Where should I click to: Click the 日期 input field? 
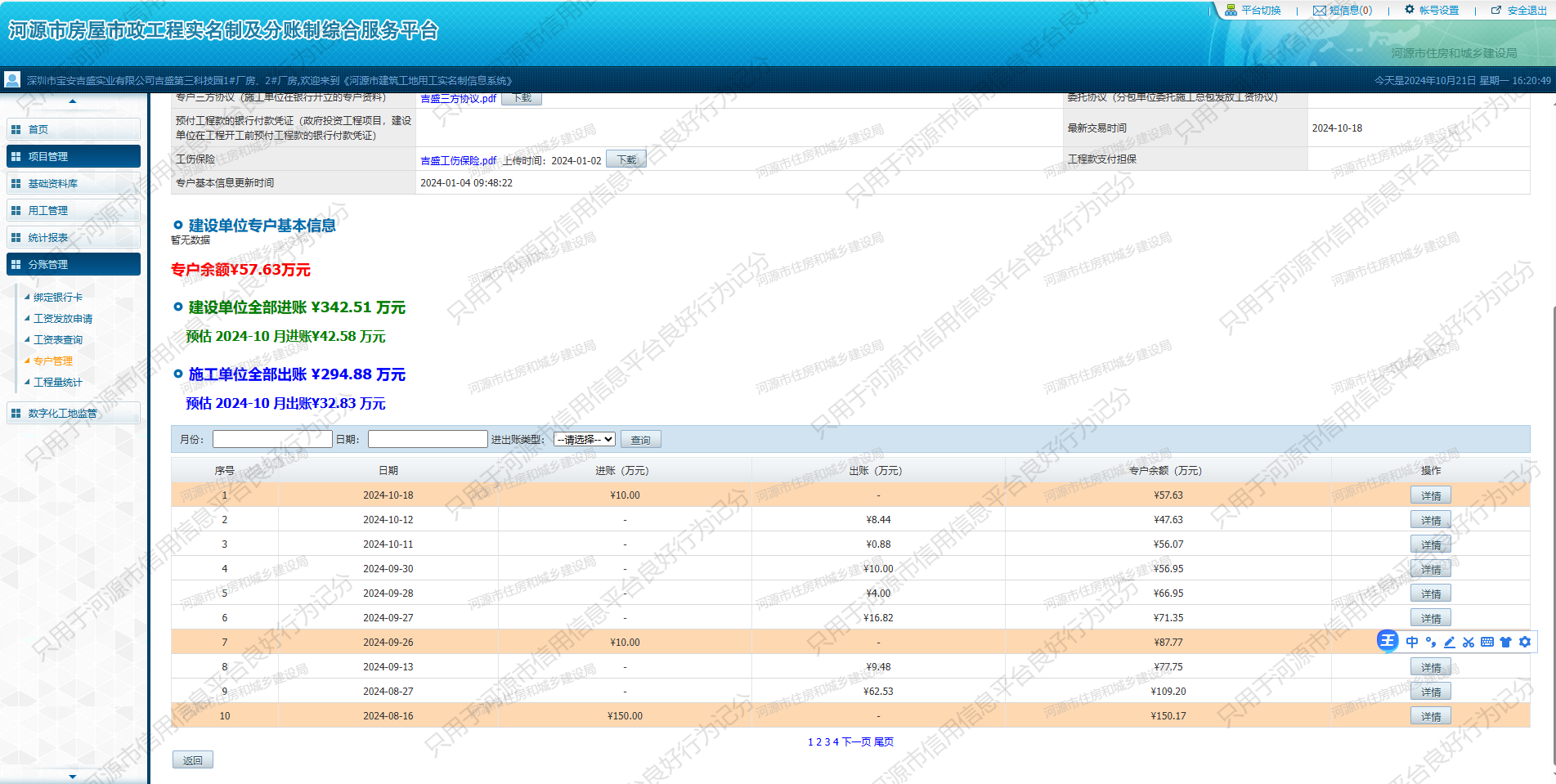pyautogui.click(x=428, y=439)
